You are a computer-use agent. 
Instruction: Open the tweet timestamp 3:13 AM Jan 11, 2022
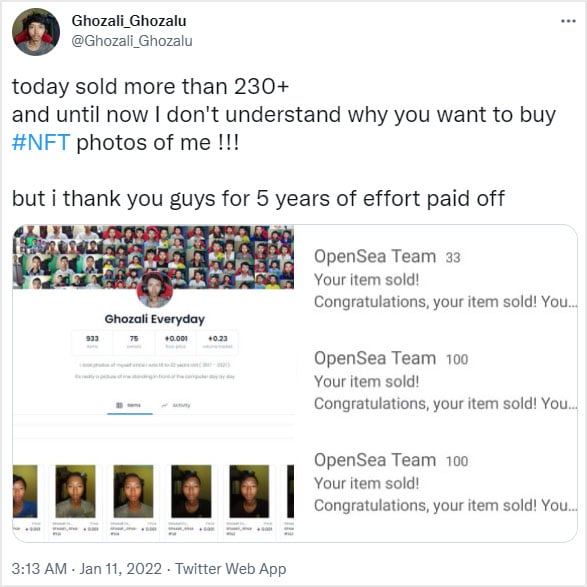click(86, 568)
